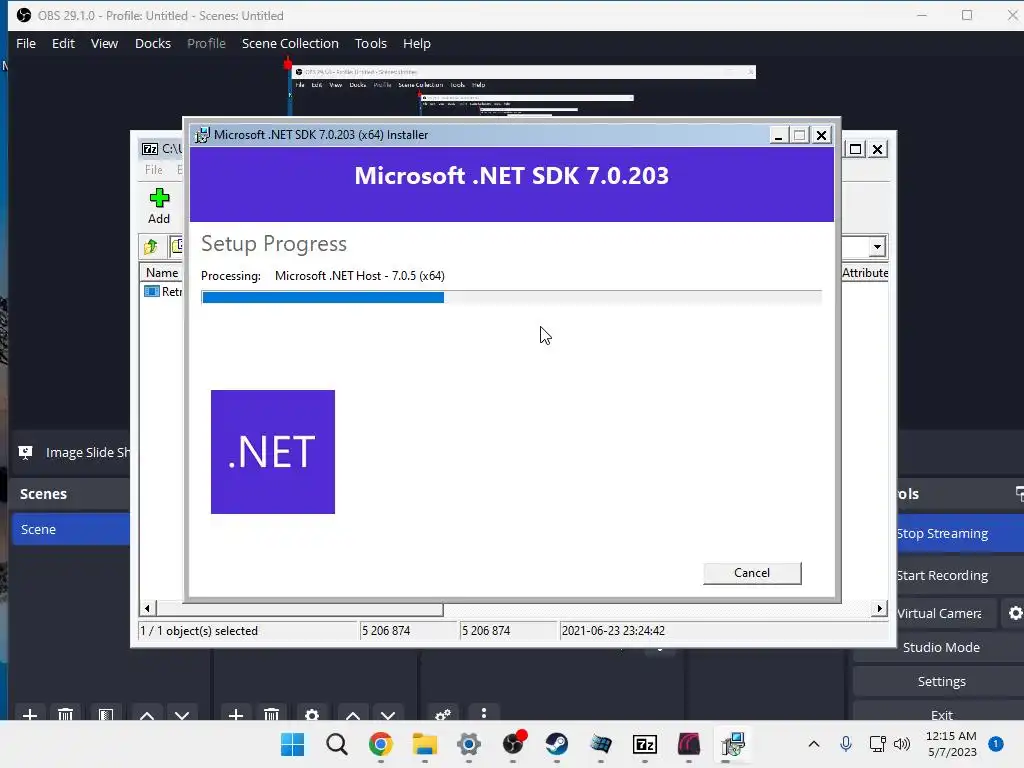Click installer icon in .NET SDK title bar

(202, 135)
